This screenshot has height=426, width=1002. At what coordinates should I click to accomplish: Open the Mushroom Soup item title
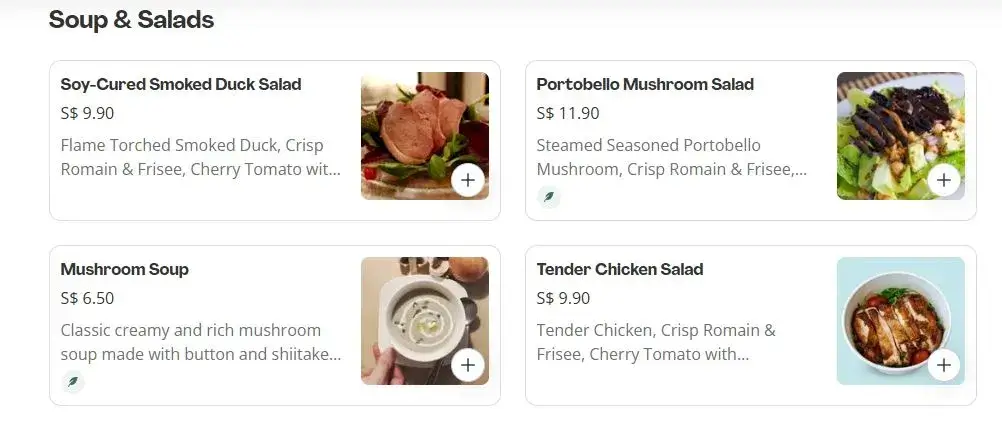pos(125,269)
